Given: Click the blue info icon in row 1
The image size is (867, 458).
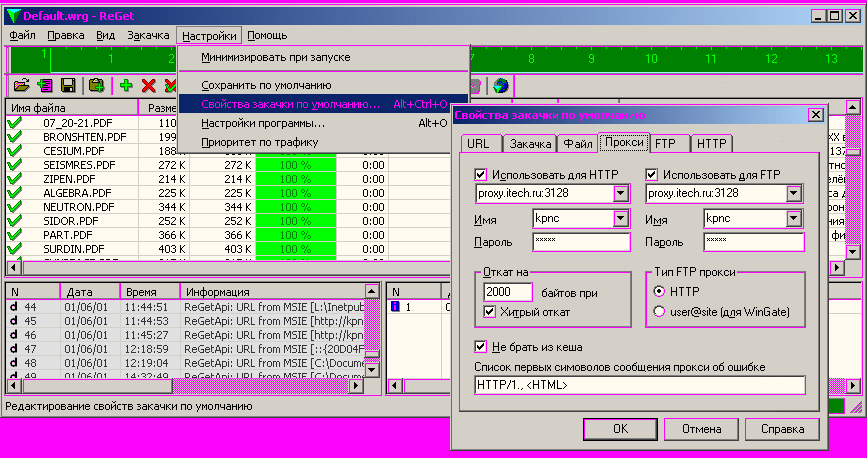Looking at the screenshot, I should point(395,306).
